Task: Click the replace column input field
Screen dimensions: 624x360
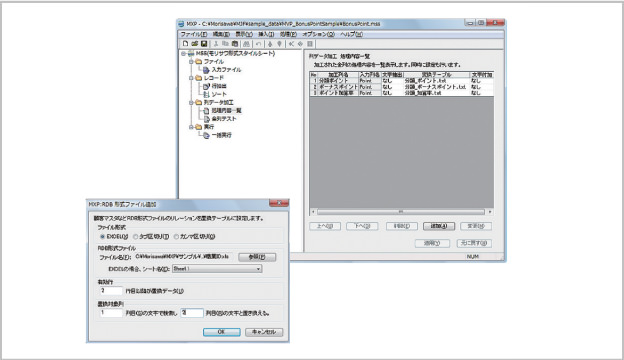Action: [192, 313]
